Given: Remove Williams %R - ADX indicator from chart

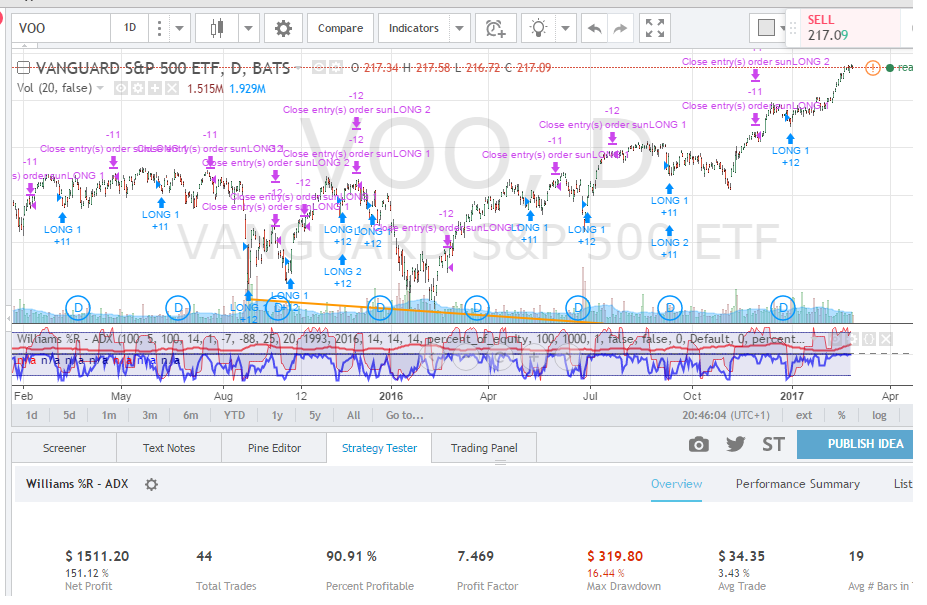Looking at the screenshot, I should pos(885,339).
